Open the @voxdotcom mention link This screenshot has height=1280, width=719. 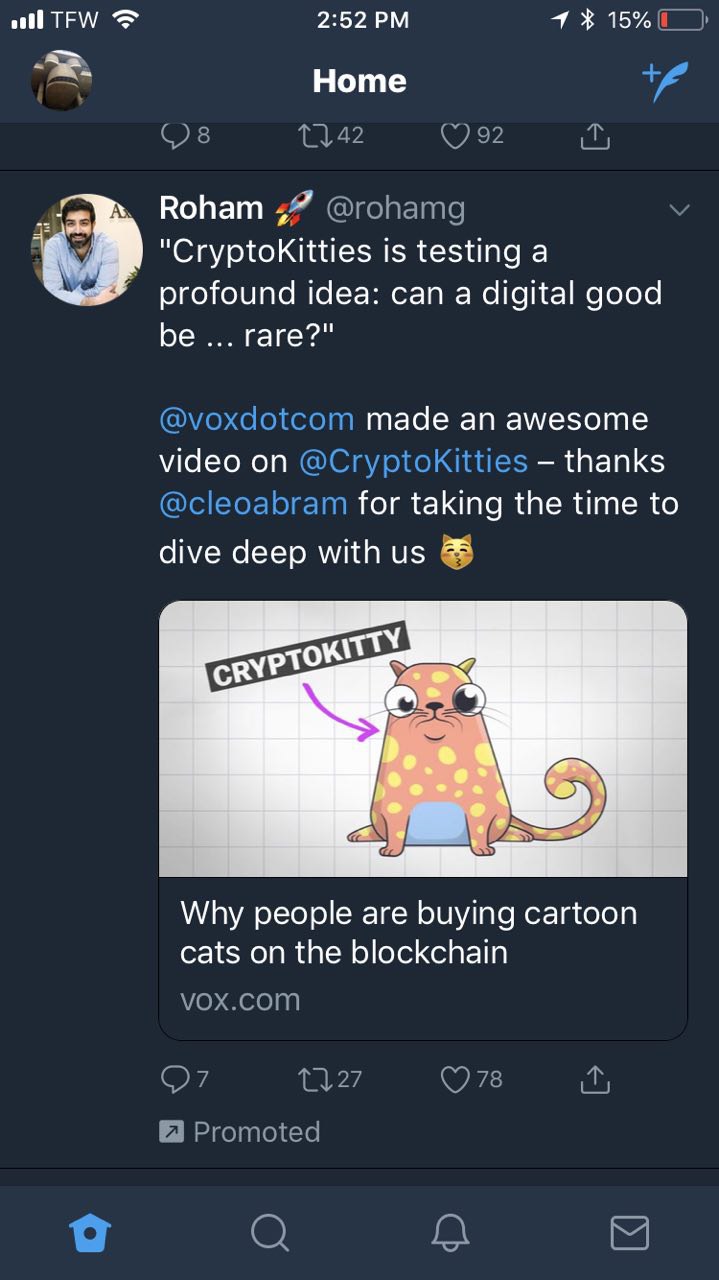tap(257, 419)
